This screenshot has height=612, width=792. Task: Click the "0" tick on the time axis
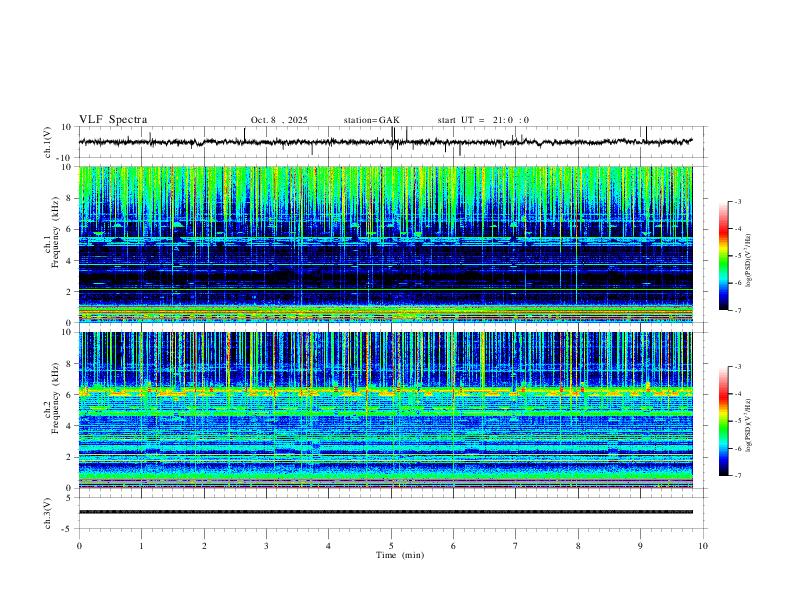coord(79,546)
